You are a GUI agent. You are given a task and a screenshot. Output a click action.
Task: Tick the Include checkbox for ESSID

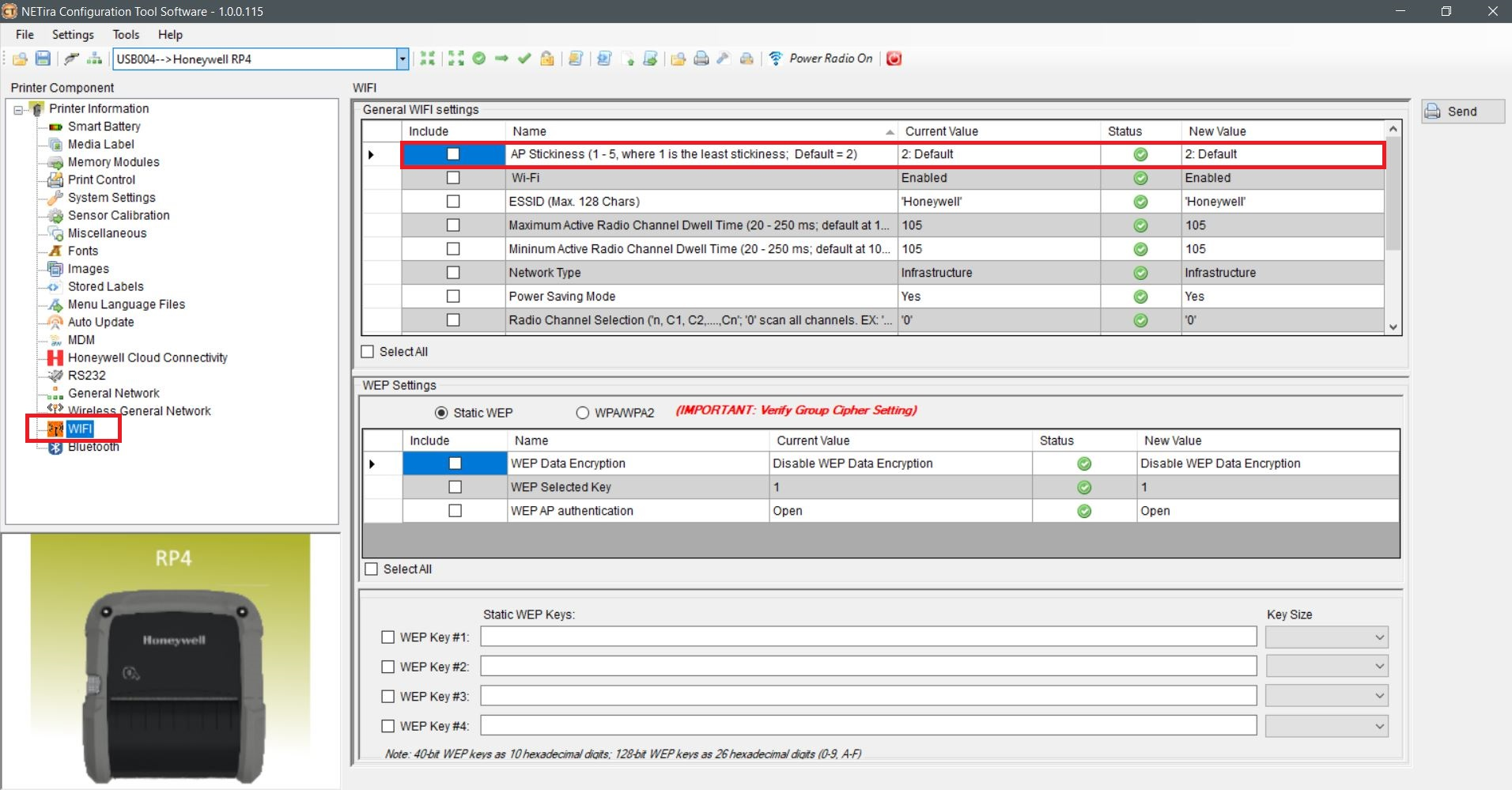tap(453, 202)
